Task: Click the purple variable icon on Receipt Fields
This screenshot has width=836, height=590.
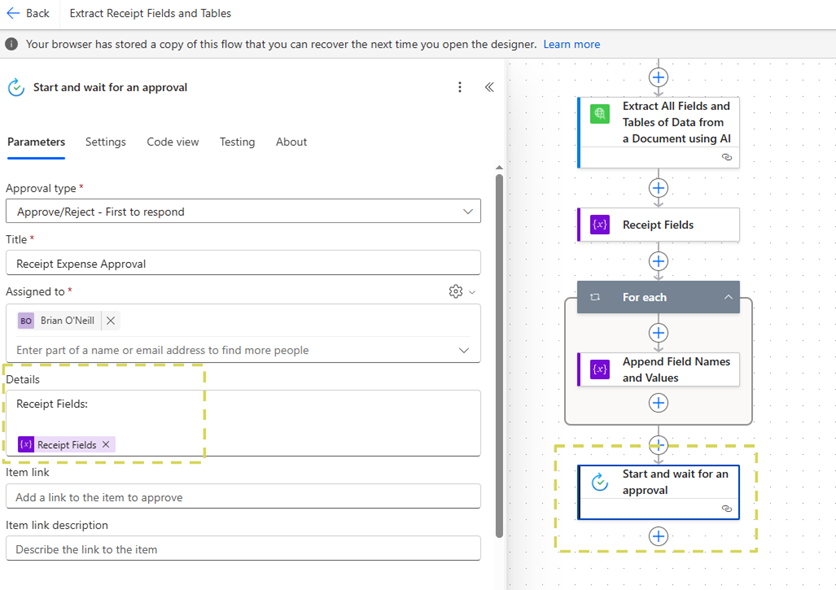Action: [598, 225]
